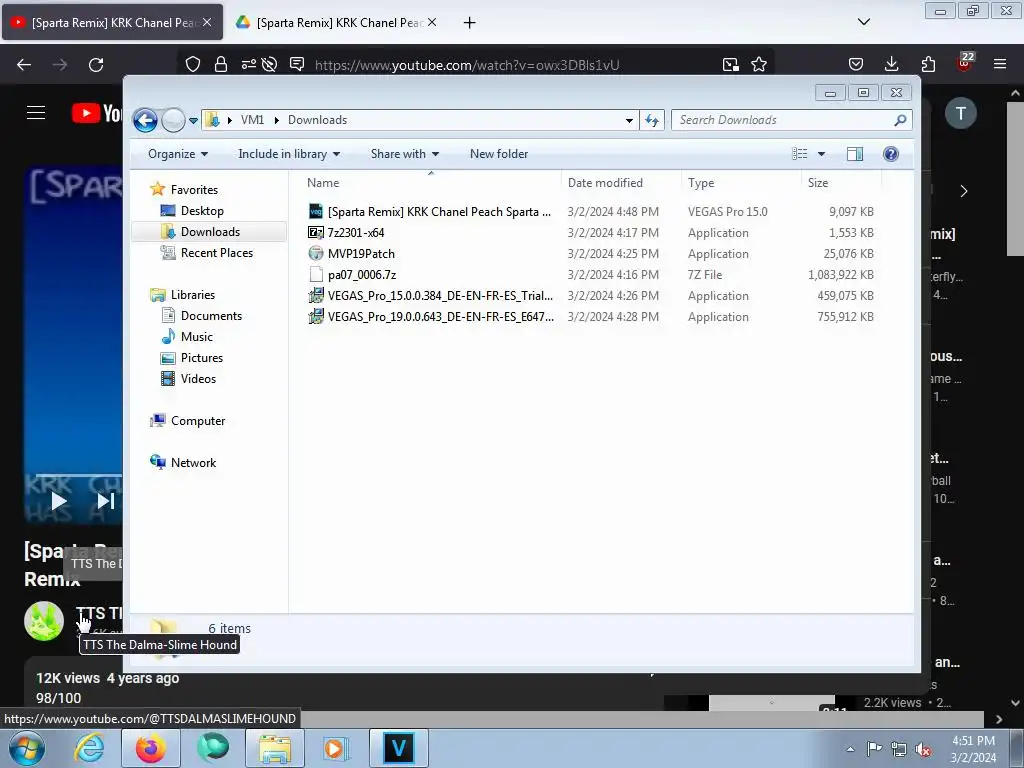1024x768 pixels.
Task: Open Firefox extensions button
Action: click(928, 65)
